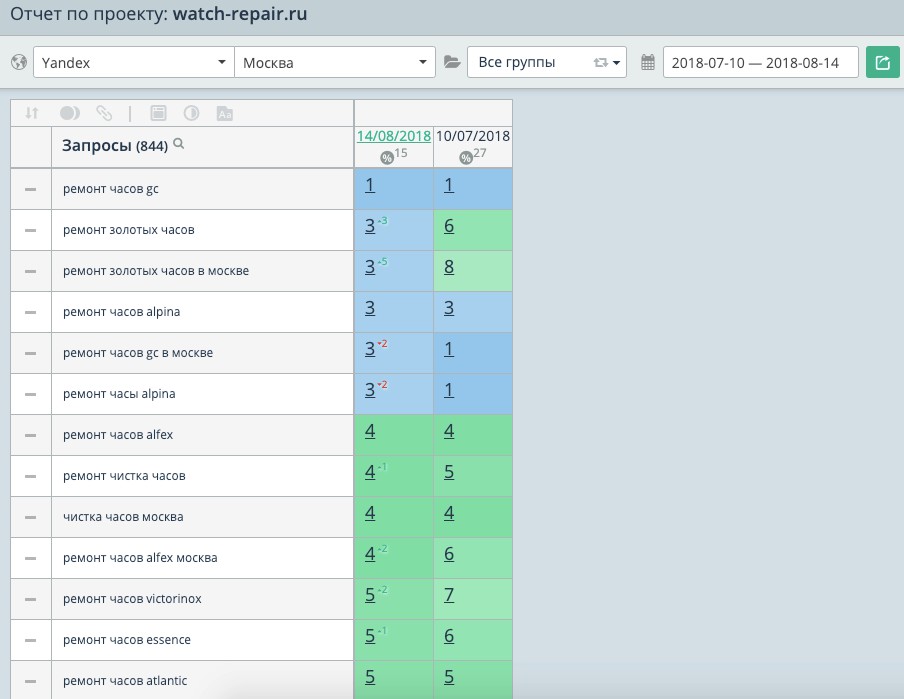Click the window layout toolbar icon
Image resolution: width=904 pixels, height=699 pixels.
pyautogui.click(x=158, y=113)
